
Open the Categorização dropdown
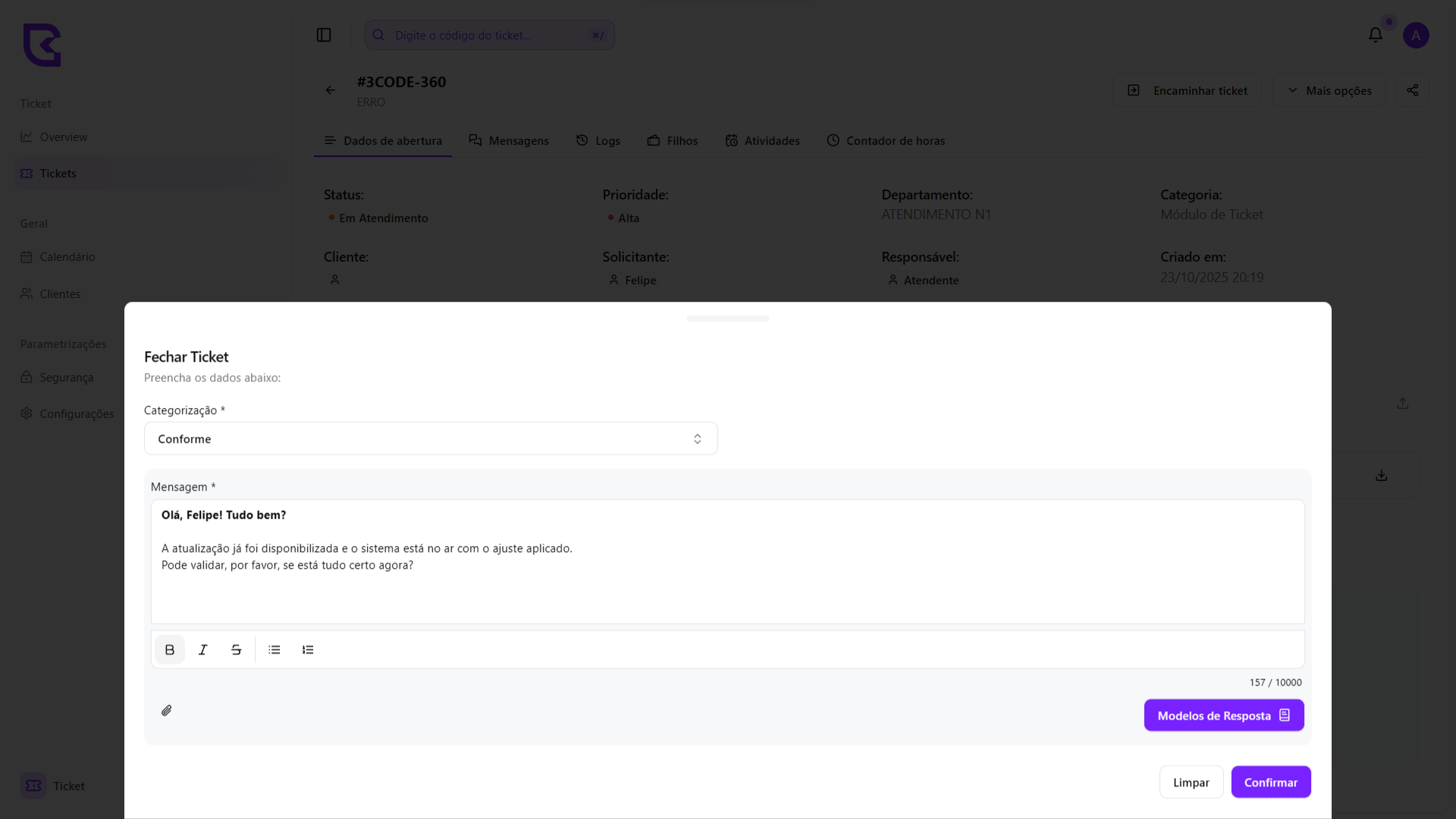[x=430, y=439]
